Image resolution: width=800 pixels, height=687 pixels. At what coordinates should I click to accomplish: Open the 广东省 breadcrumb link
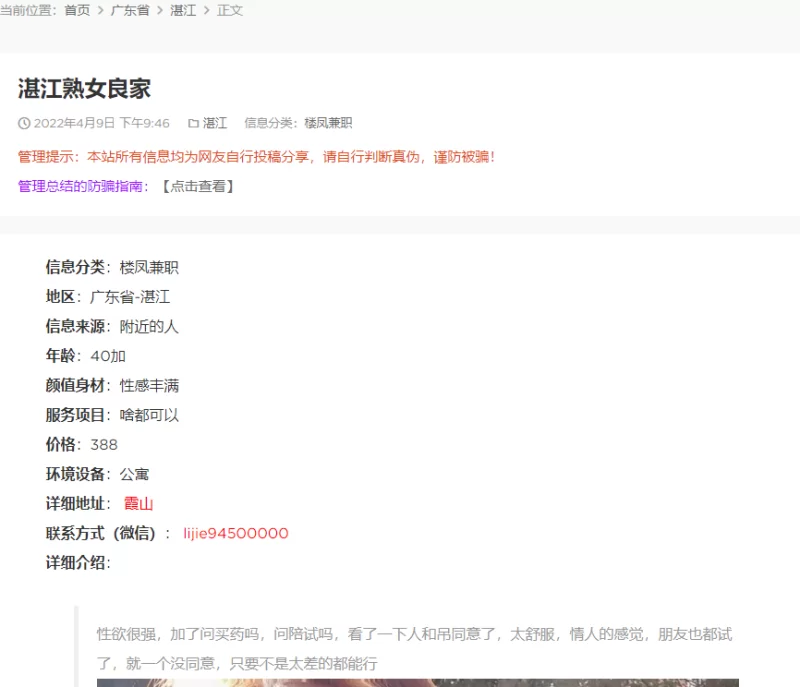130,10
